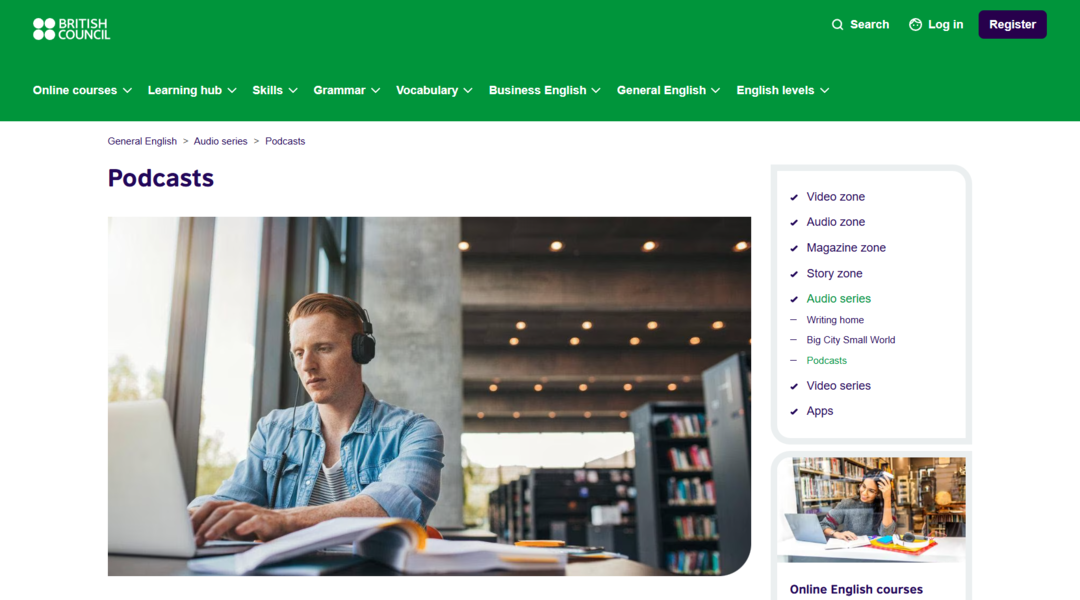Expand the Business English menu
This screenshot has width=1080, height=600.
(x=544, y=90)
